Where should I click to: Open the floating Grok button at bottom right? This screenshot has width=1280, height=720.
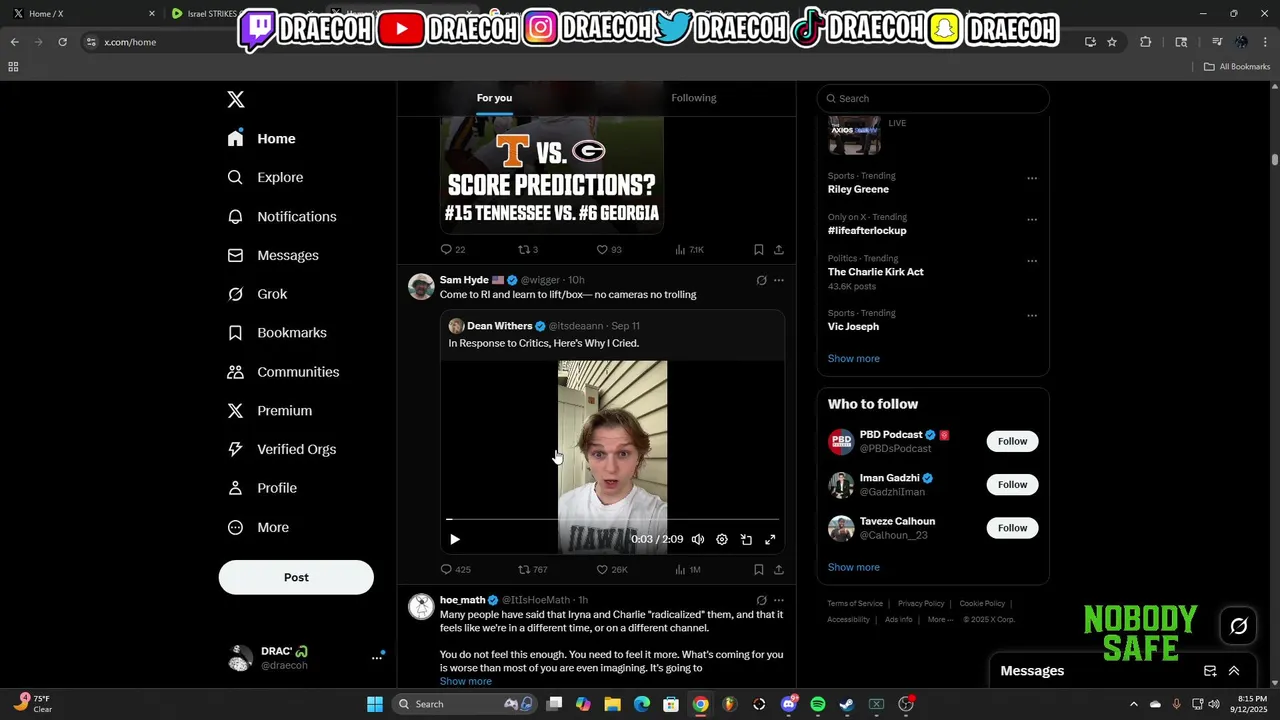1239,626
